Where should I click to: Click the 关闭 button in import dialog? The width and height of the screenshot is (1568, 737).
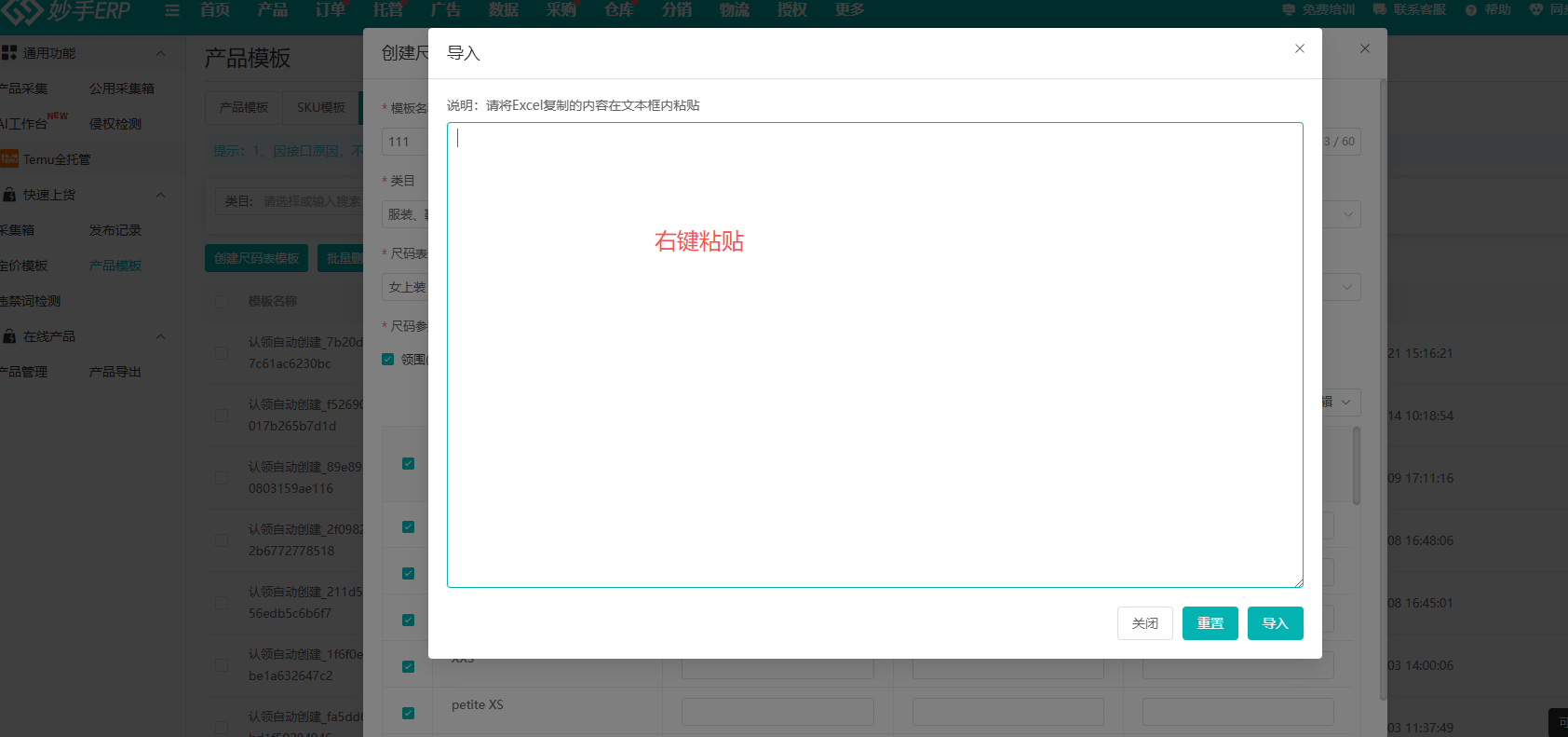coord(1144,623)
